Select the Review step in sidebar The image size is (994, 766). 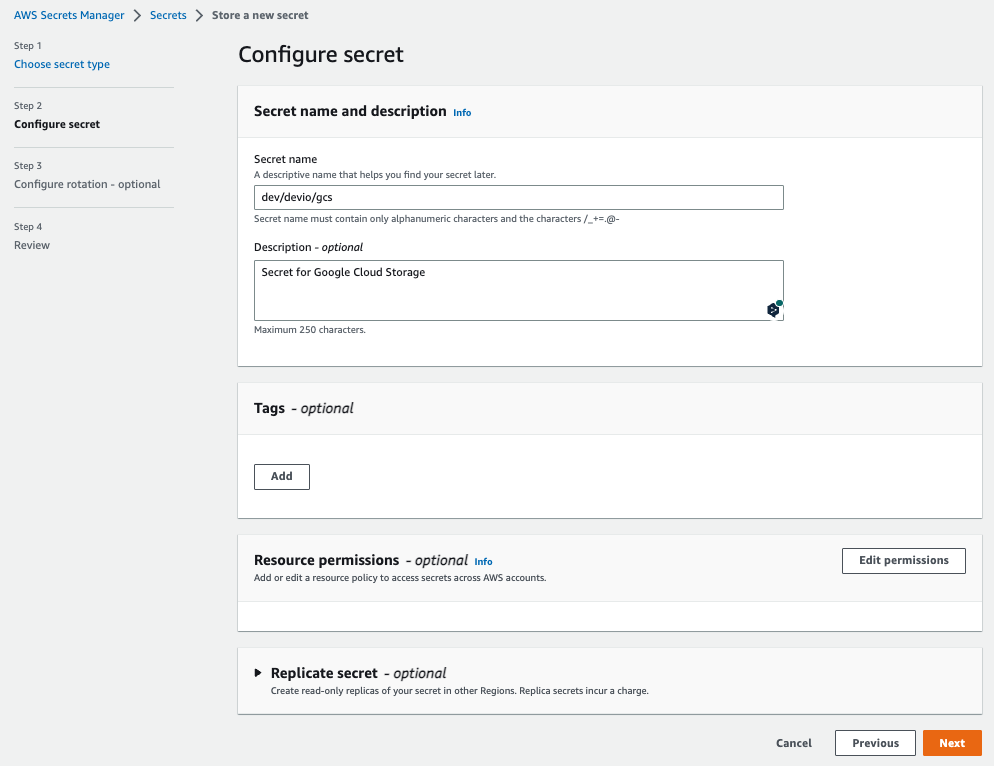32,245
